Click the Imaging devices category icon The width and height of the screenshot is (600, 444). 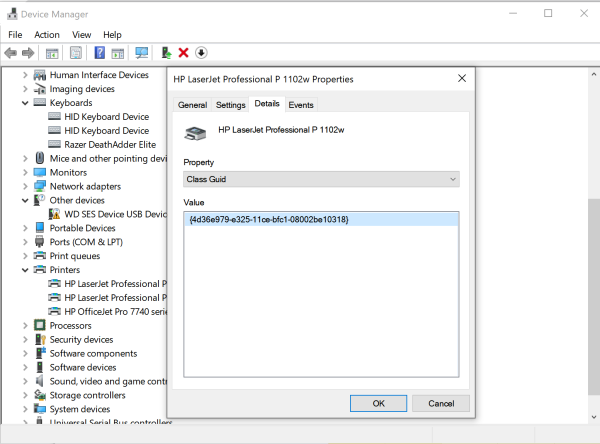coord(40,89)
